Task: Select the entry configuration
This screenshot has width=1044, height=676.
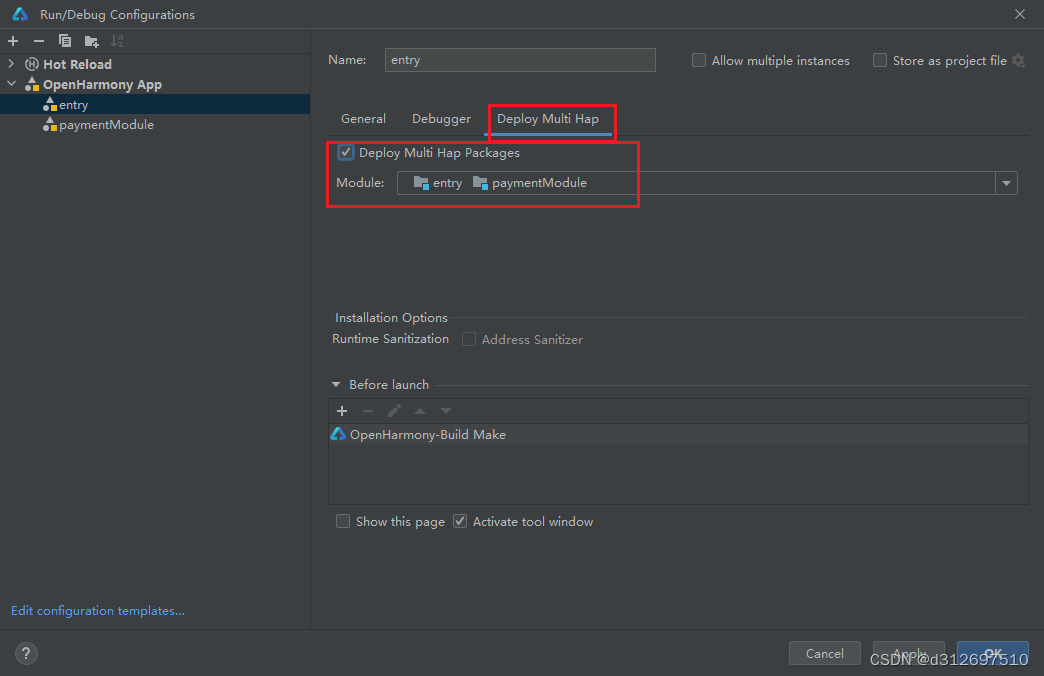Action: 154,105
